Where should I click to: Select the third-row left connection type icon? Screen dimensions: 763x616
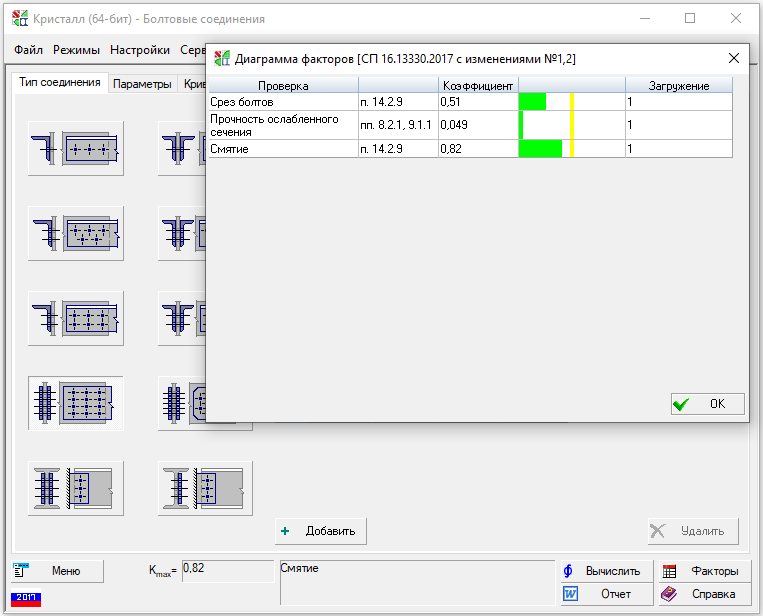click(x=76, y=318)
